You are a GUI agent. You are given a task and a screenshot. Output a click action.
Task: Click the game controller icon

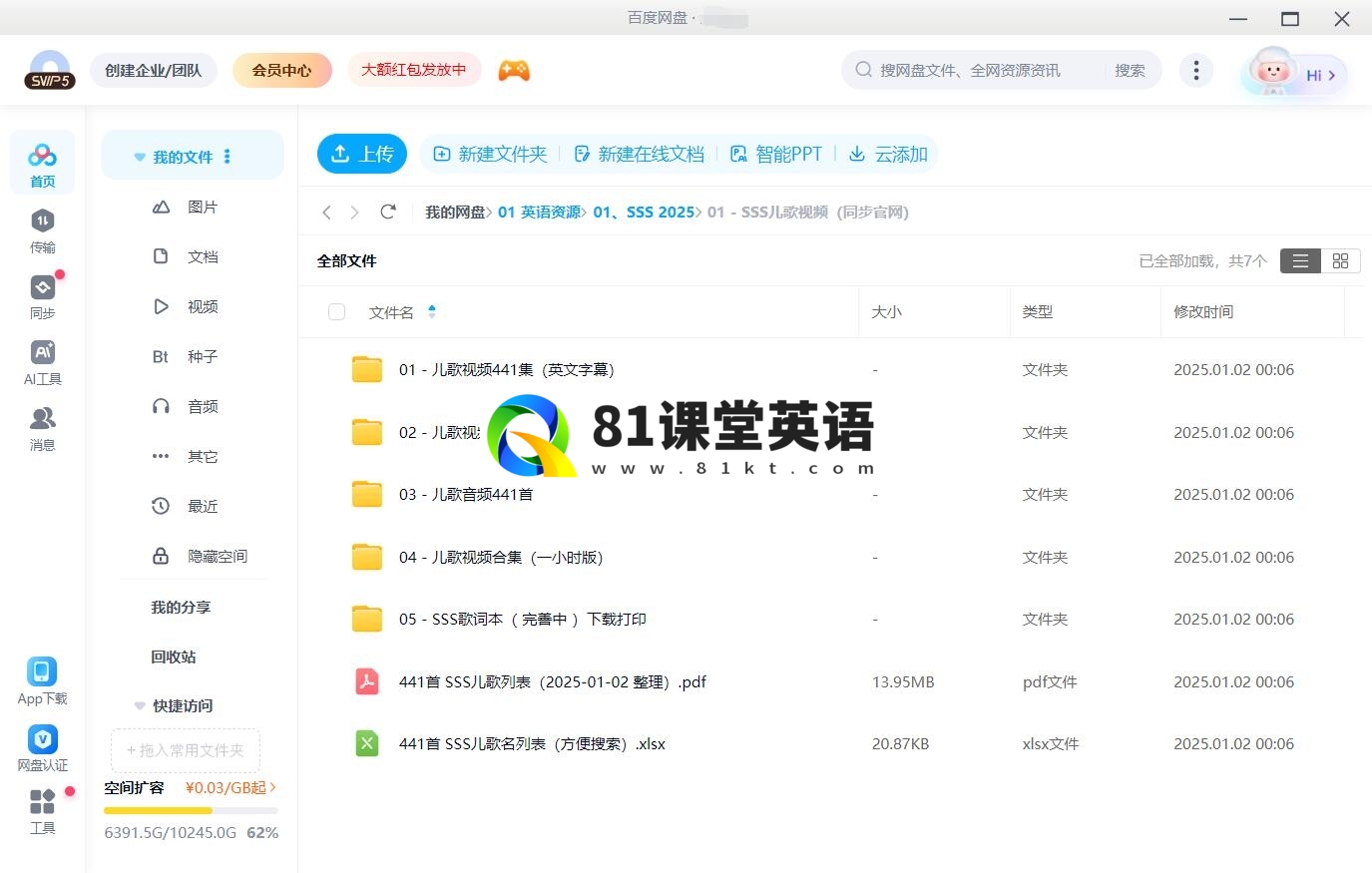514,71
